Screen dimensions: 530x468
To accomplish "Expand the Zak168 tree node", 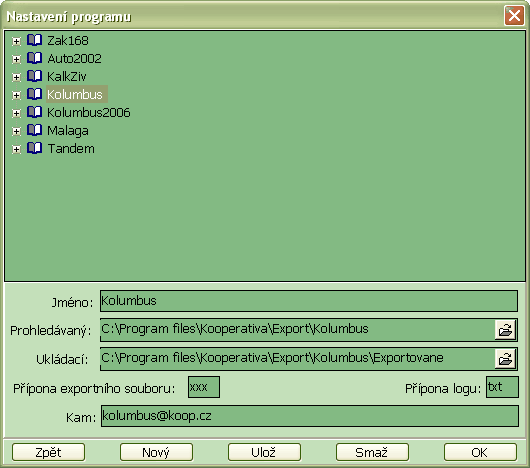I will point(16,41).
